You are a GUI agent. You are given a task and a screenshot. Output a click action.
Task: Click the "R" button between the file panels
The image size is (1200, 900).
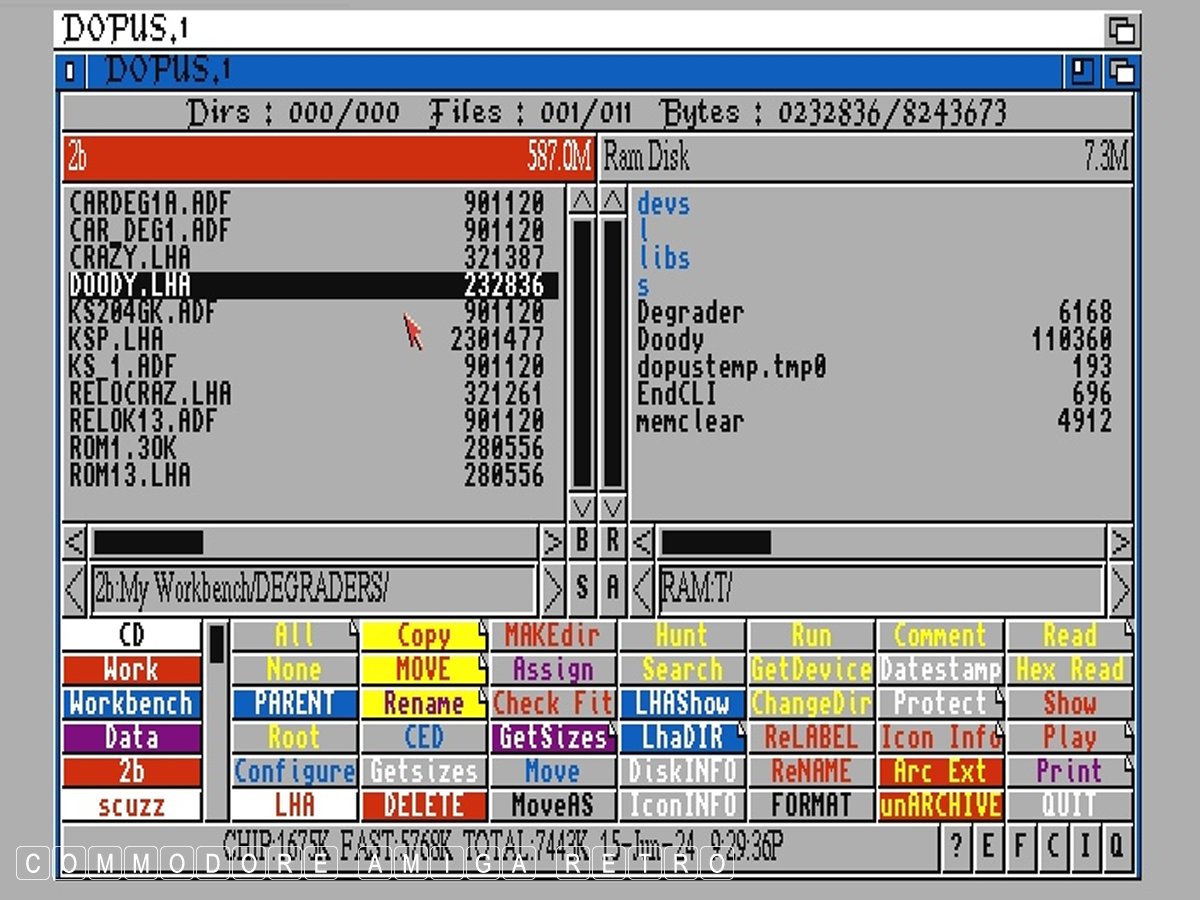click(x=613, y=542)
